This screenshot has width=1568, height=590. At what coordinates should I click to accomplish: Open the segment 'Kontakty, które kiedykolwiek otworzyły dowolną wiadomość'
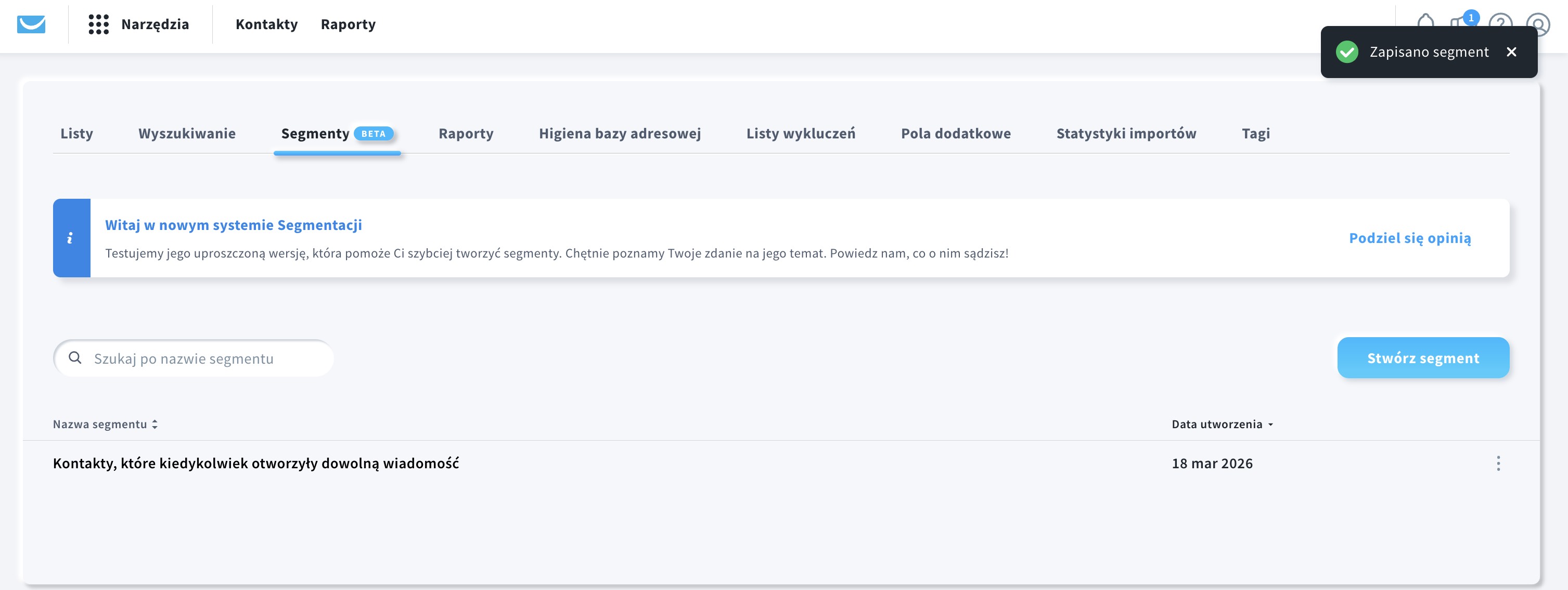click(x=255, y=464)
